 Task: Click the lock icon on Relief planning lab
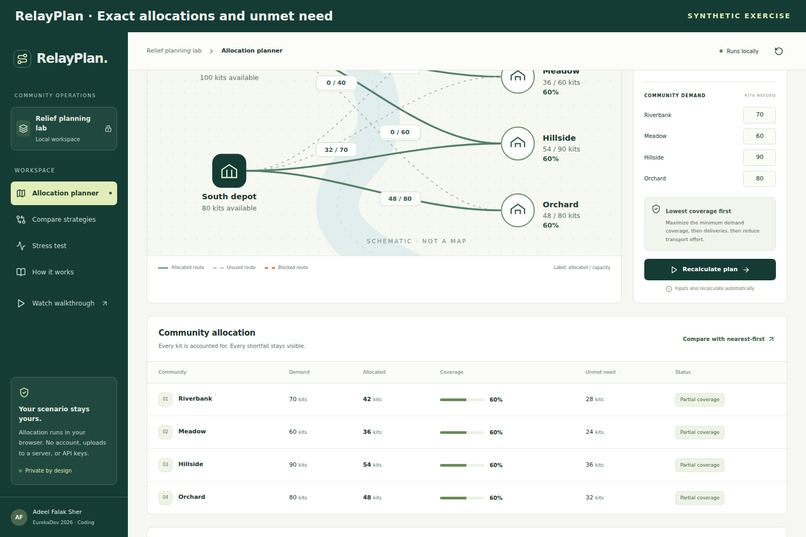[108, 128]
